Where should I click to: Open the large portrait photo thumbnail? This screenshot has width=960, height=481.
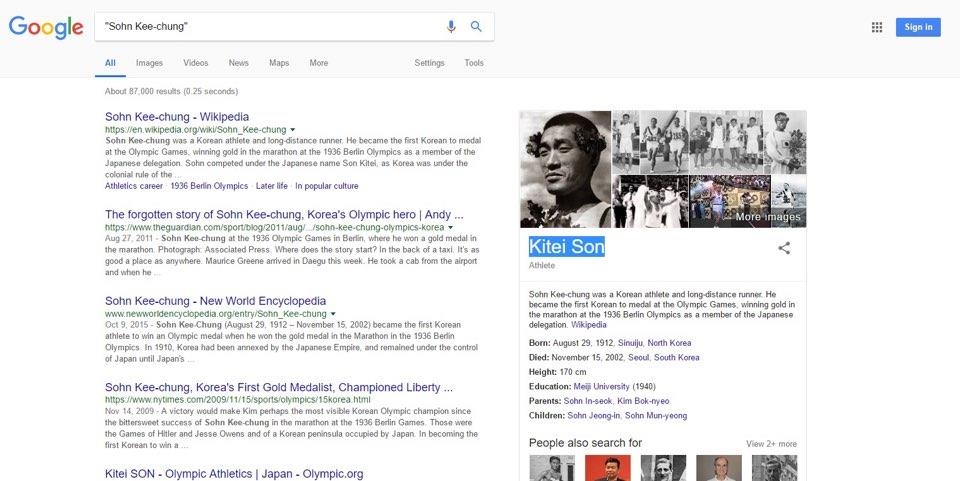pos(565,169)
